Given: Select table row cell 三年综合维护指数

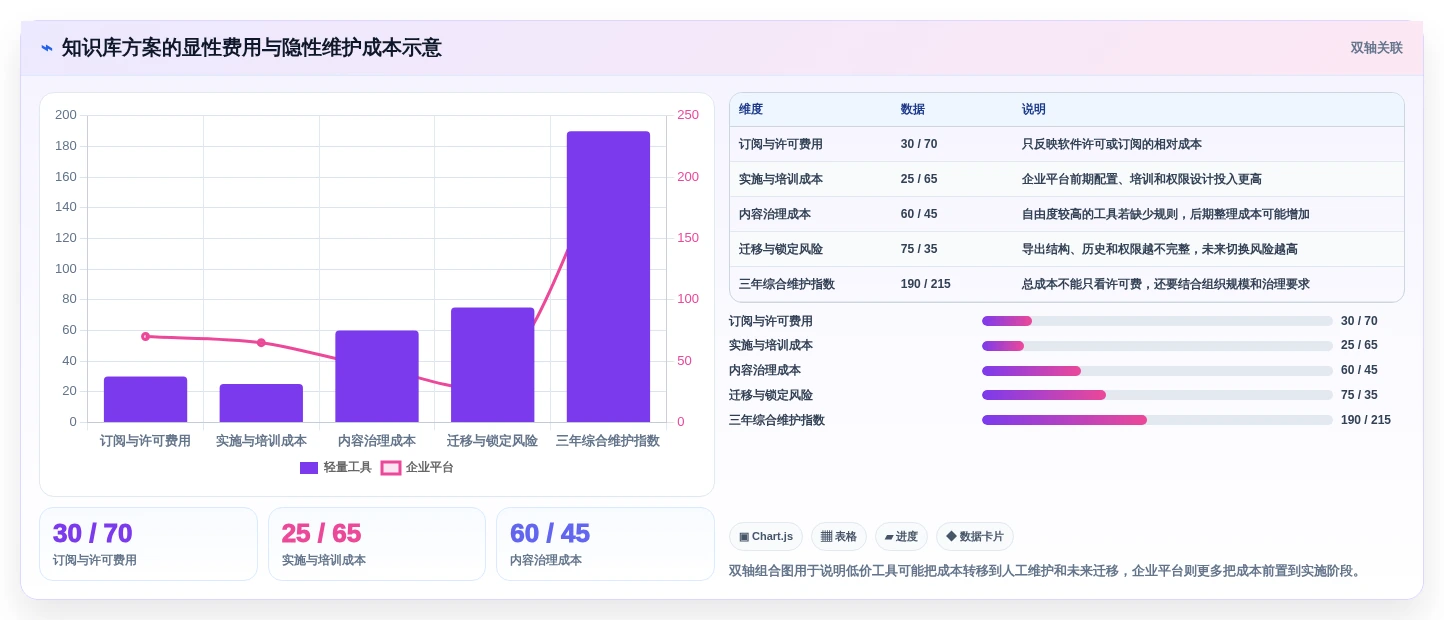Looking at the screenshot, I should [787, 284].
